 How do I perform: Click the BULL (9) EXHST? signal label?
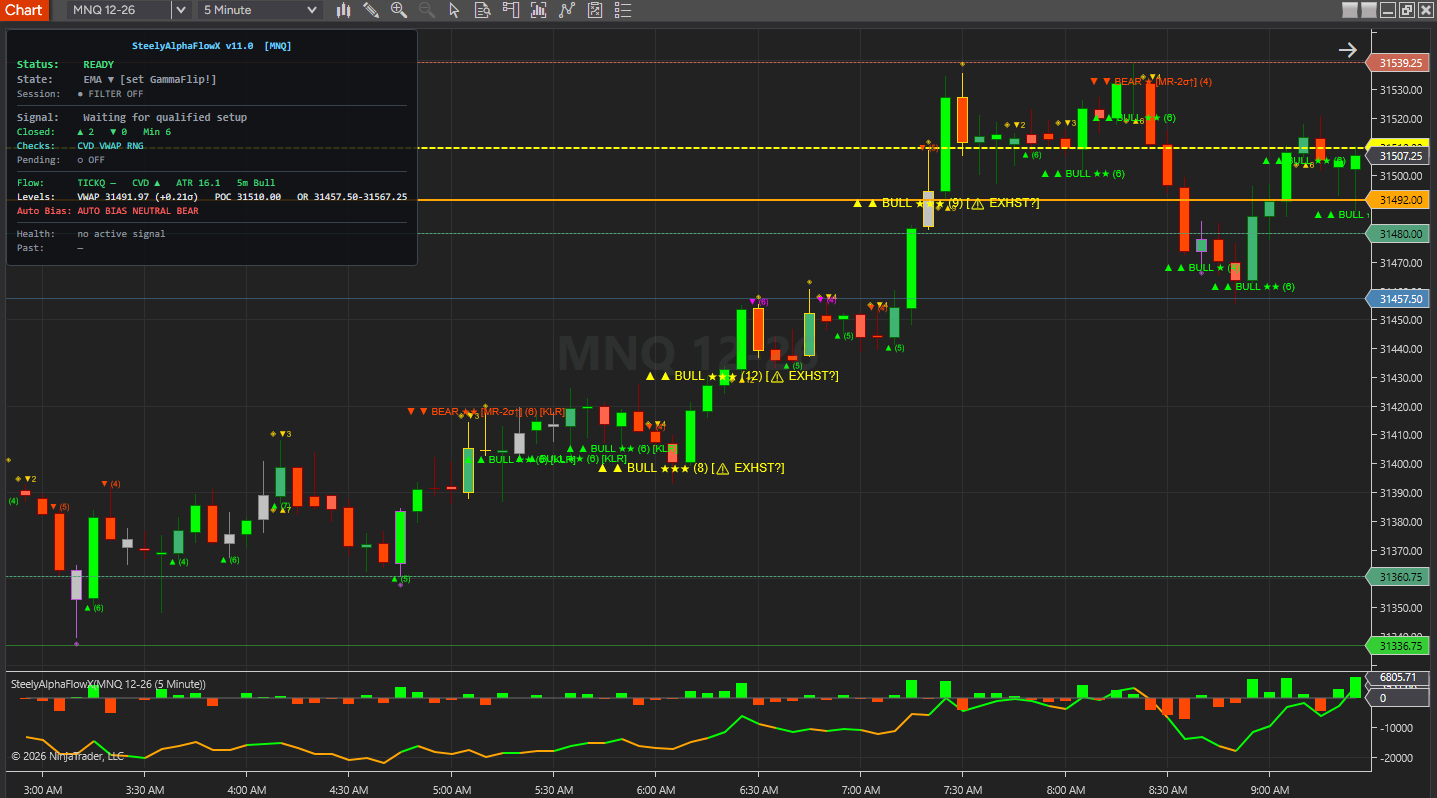[946, 203]
